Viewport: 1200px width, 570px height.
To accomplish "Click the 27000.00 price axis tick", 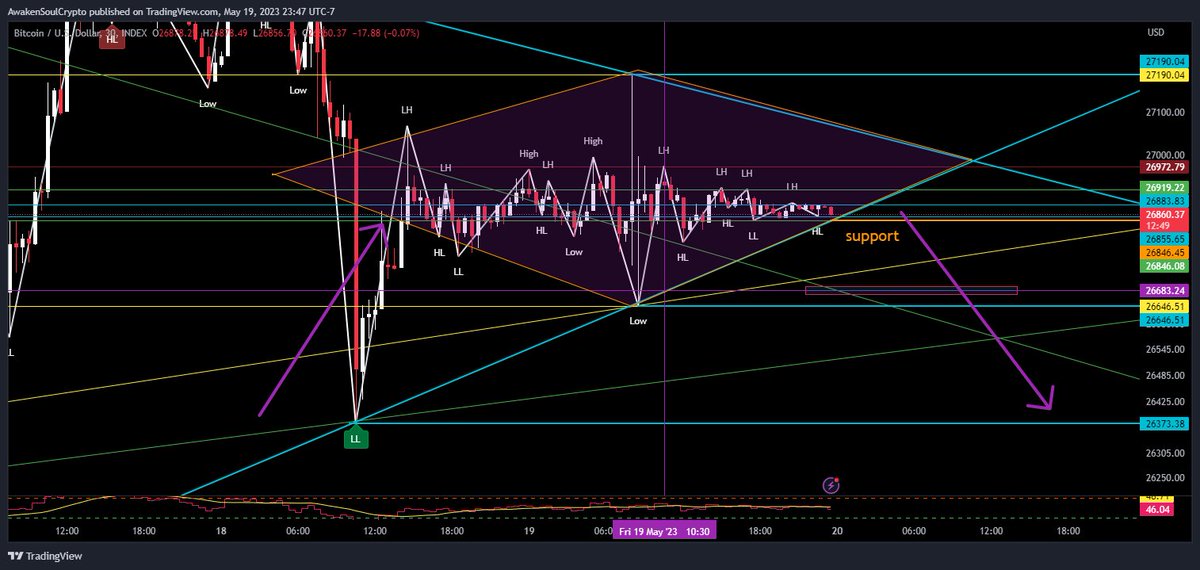I will pyautogui.click(x=1164, y=155).
